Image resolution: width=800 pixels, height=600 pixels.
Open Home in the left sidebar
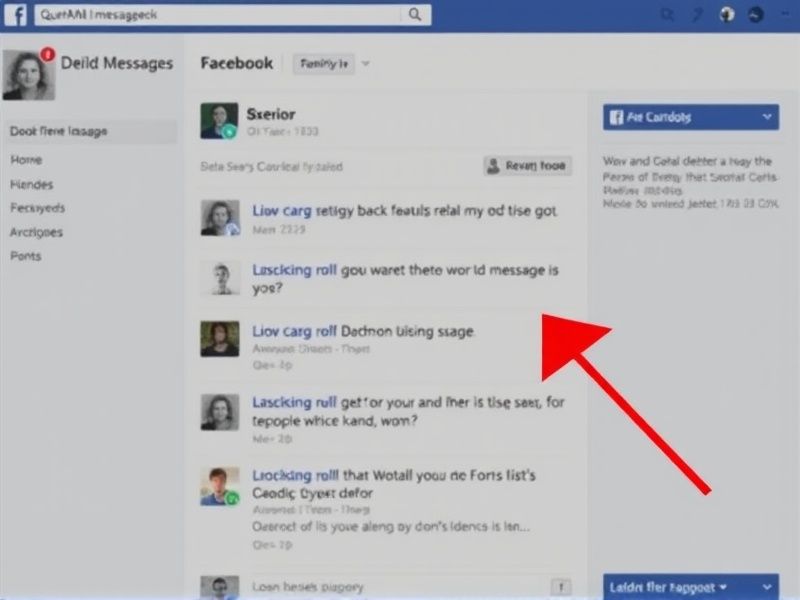click(x=27, y=160)
